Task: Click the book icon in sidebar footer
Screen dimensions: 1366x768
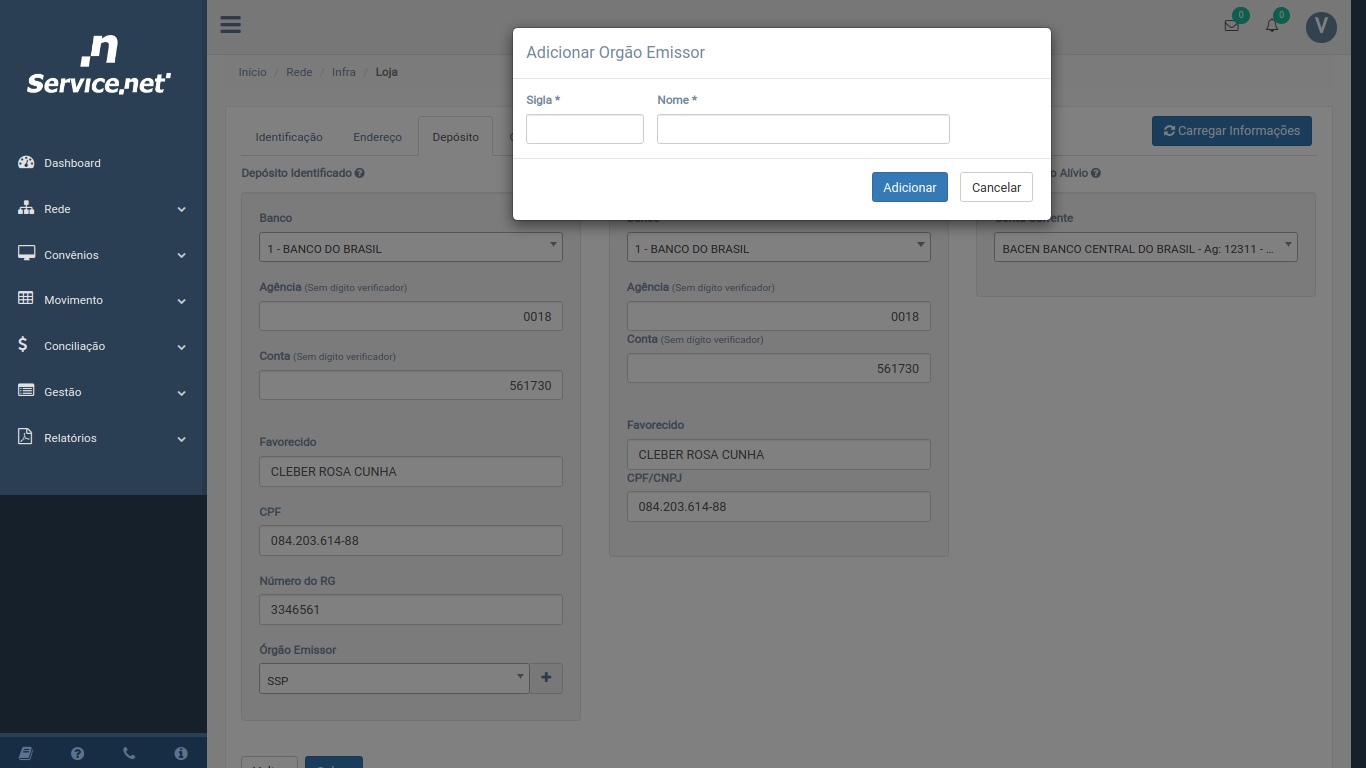Action: [x=26, y=753]
